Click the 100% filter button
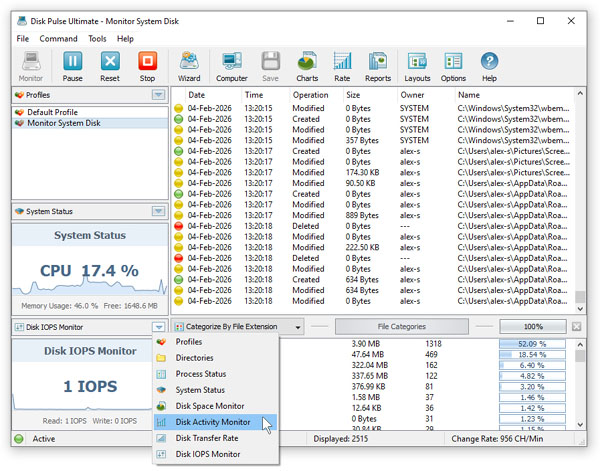The image size is (600, 471). pos(533,327)
